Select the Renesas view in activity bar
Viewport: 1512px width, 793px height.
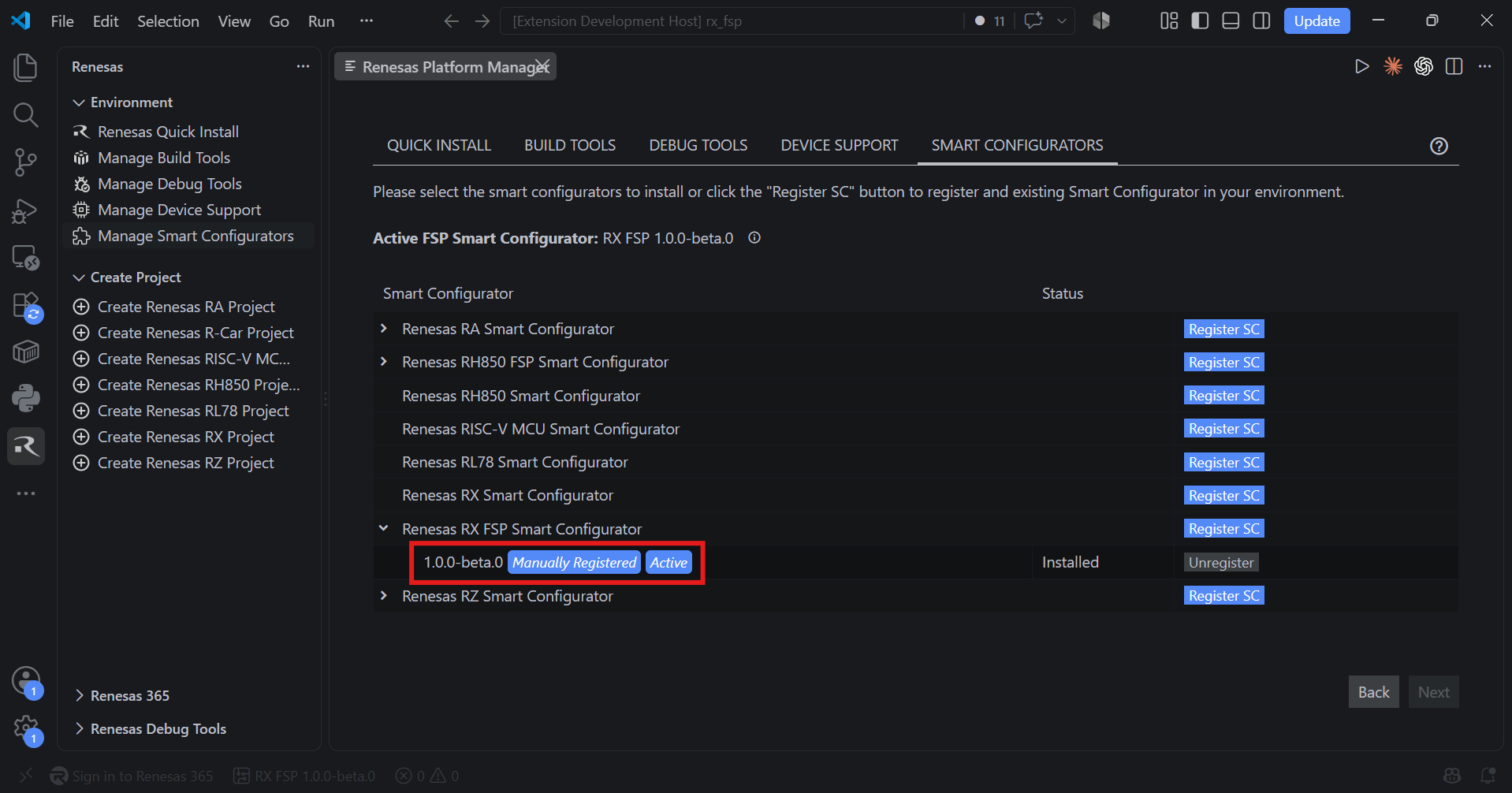pyautogui.click(x=25, y=446)
